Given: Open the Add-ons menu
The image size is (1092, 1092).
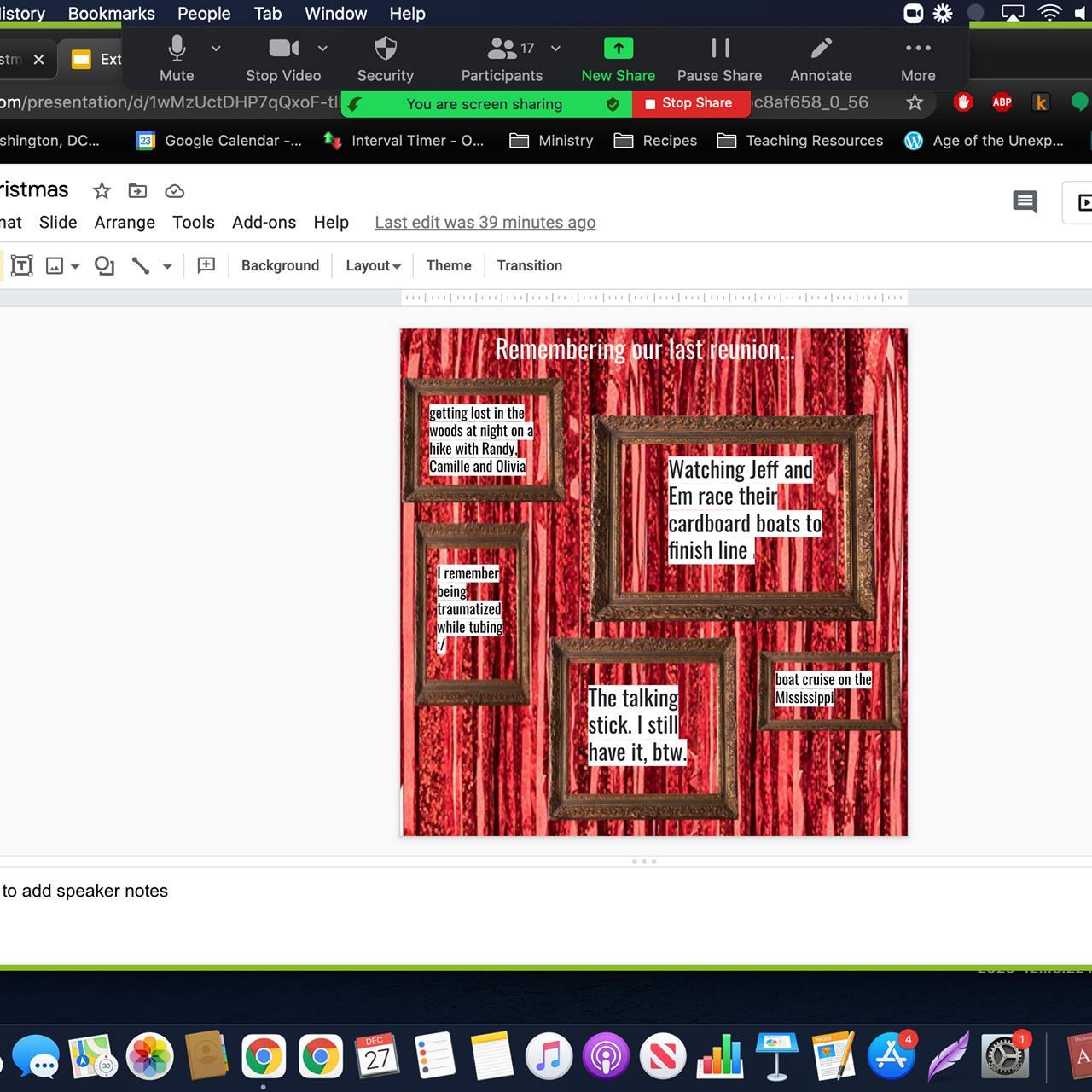Looking at the screenshot, I should pos(264,222).
